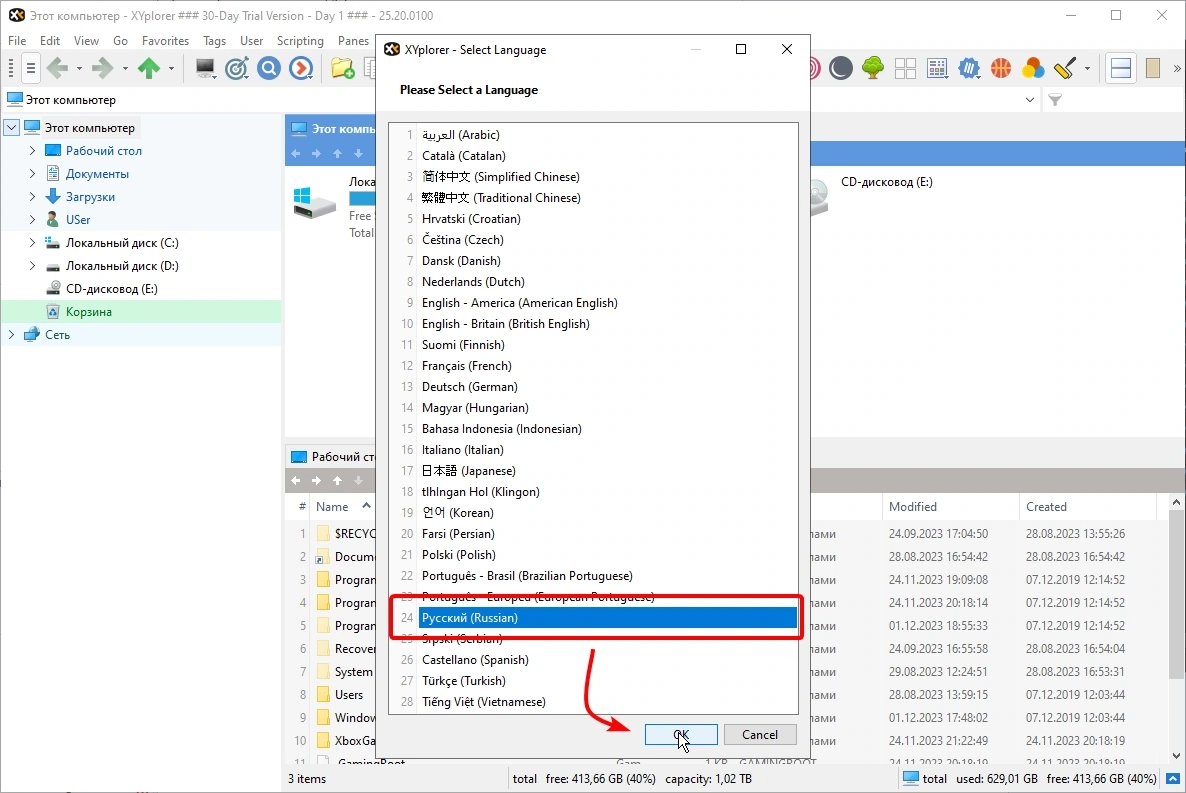The height and width of the screenshot is (793, 1186).
Task: Toggle dual pane layout icon
Action: [x=1120, y=68]
